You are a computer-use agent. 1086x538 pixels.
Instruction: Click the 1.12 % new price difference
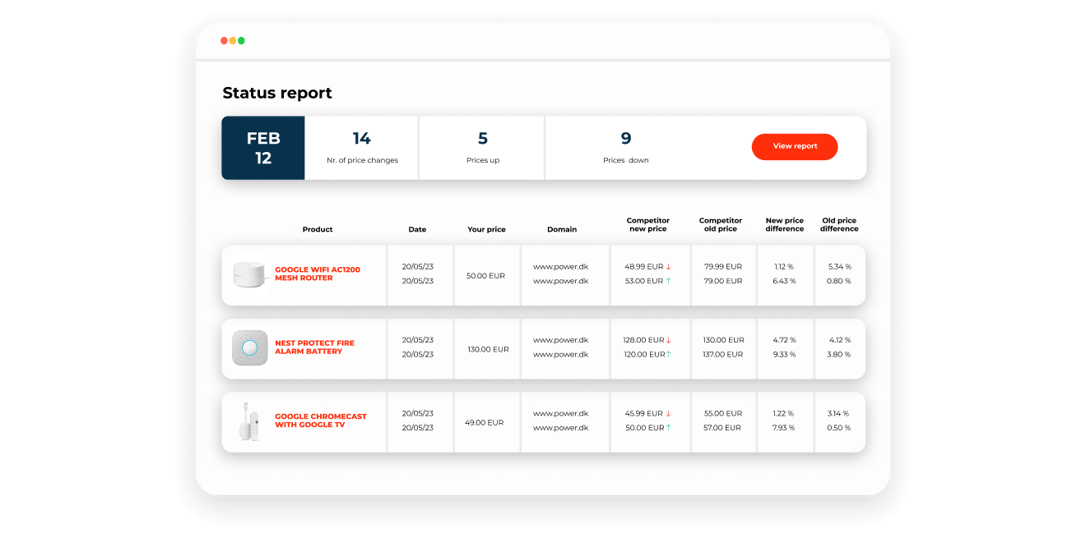(783, 267)
